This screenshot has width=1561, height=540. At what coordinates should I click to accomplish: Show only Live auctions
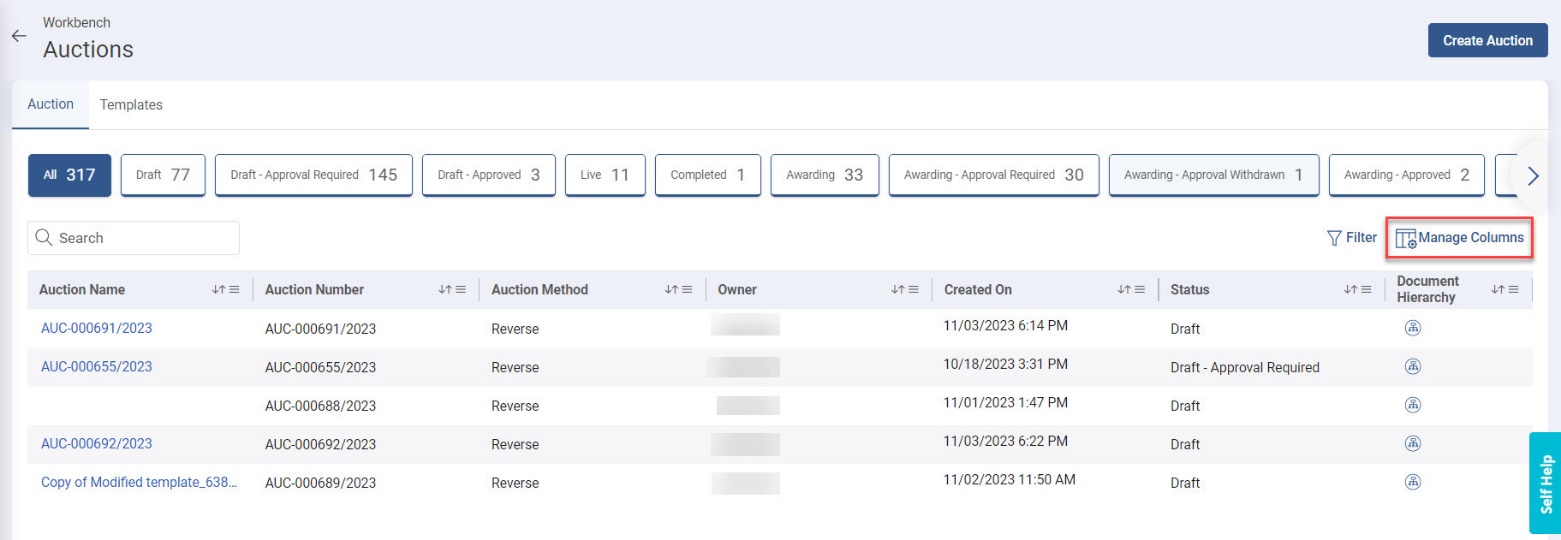coord(605,175)
